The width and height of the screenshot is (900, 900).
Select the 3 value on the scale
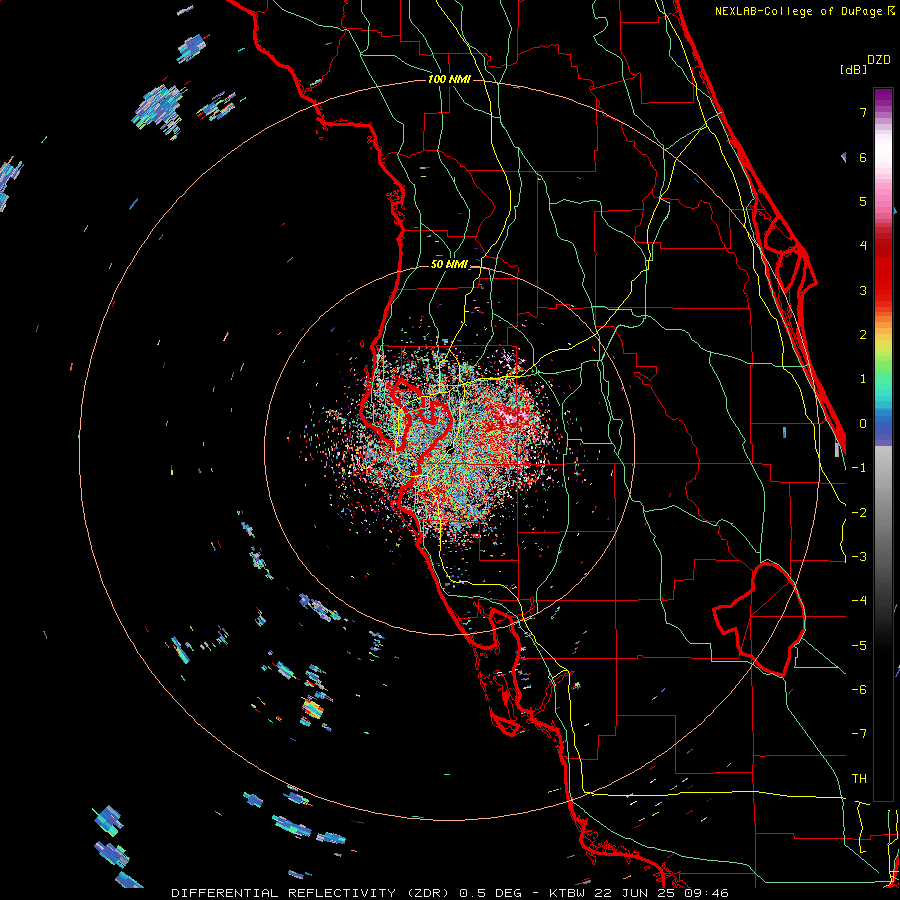[x=863, y=290]
